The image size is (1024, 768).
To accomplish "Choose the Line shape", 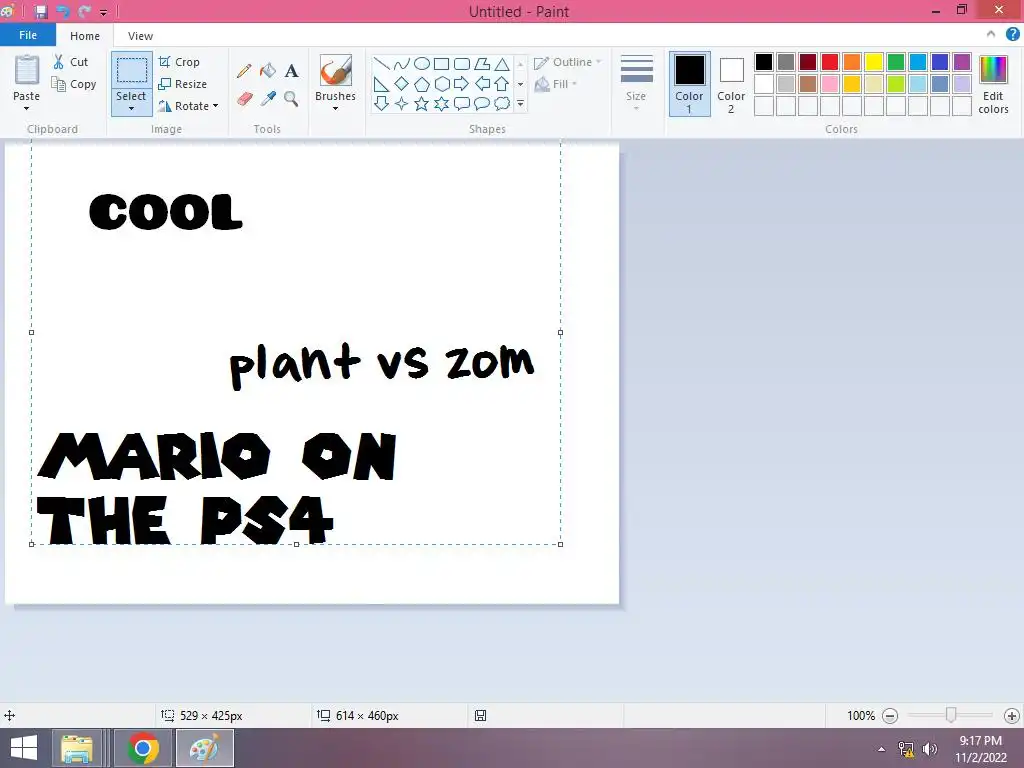I will pyautogui.click(x=381, y=63).
